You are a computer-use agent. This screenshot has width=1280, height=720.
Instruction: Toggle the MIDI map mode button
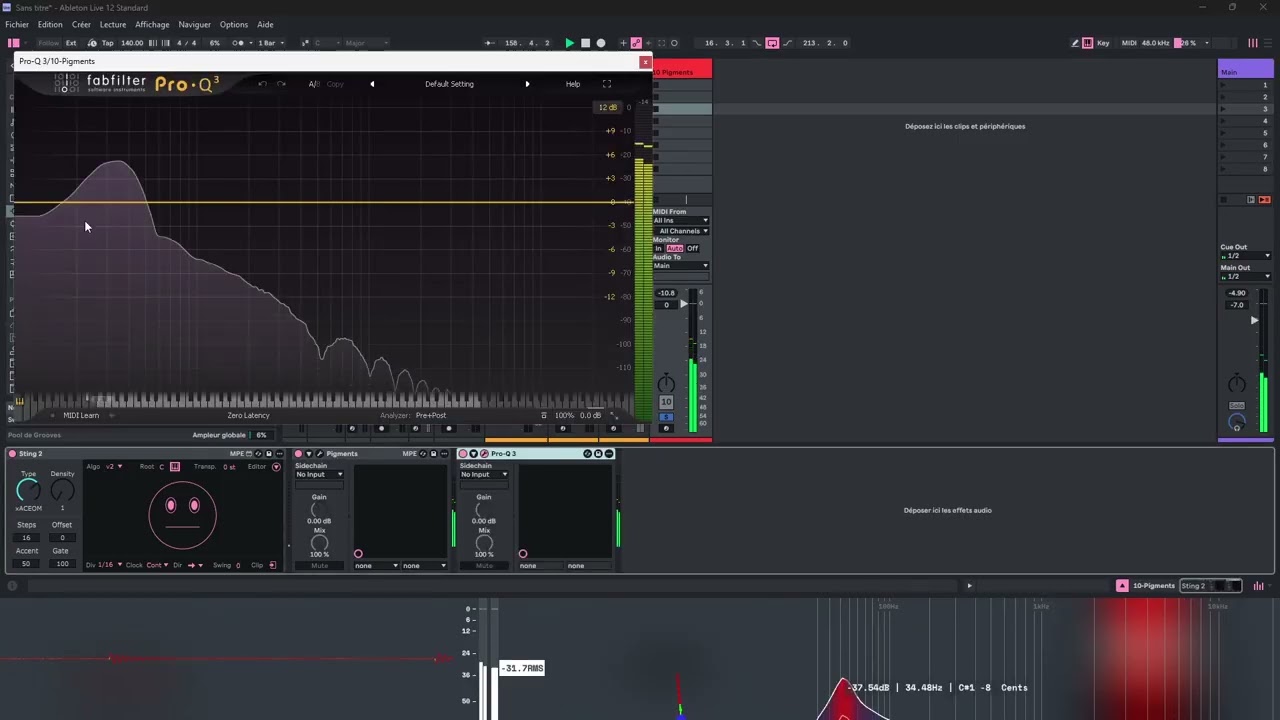click(1129, 43)
